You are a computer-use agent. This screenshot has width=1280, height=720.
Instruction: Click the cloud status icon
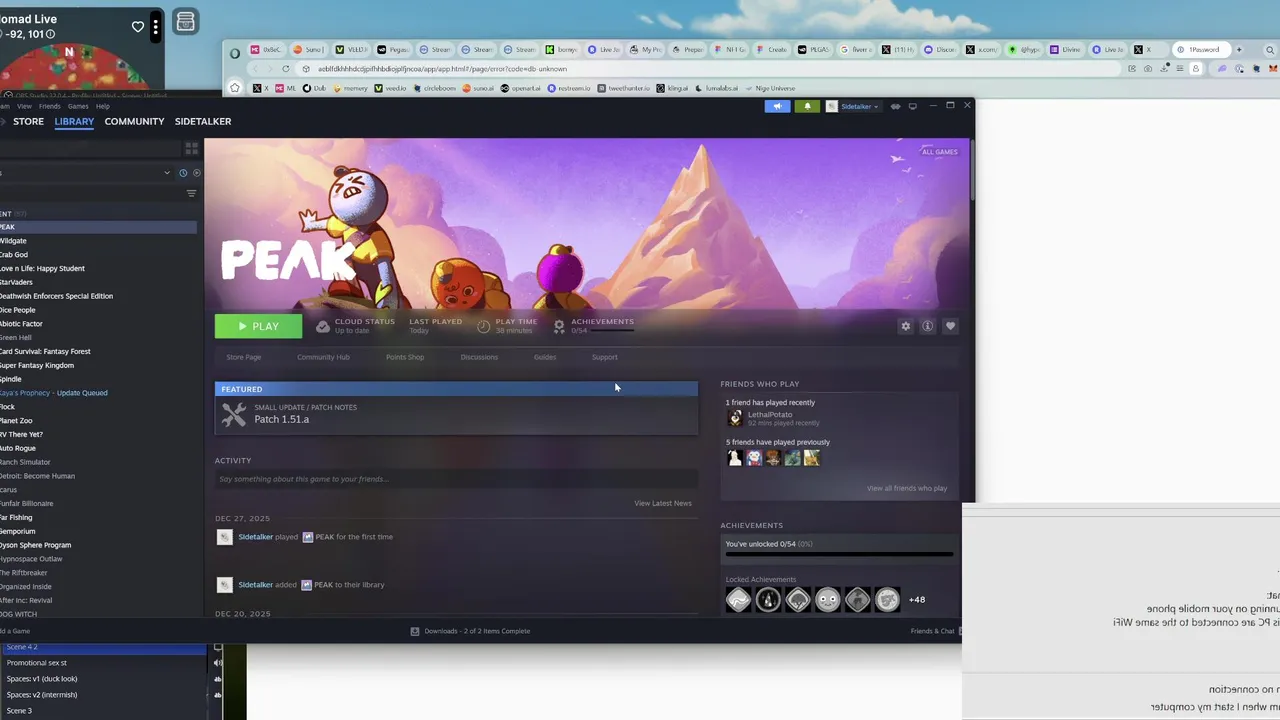pos(323,326)
